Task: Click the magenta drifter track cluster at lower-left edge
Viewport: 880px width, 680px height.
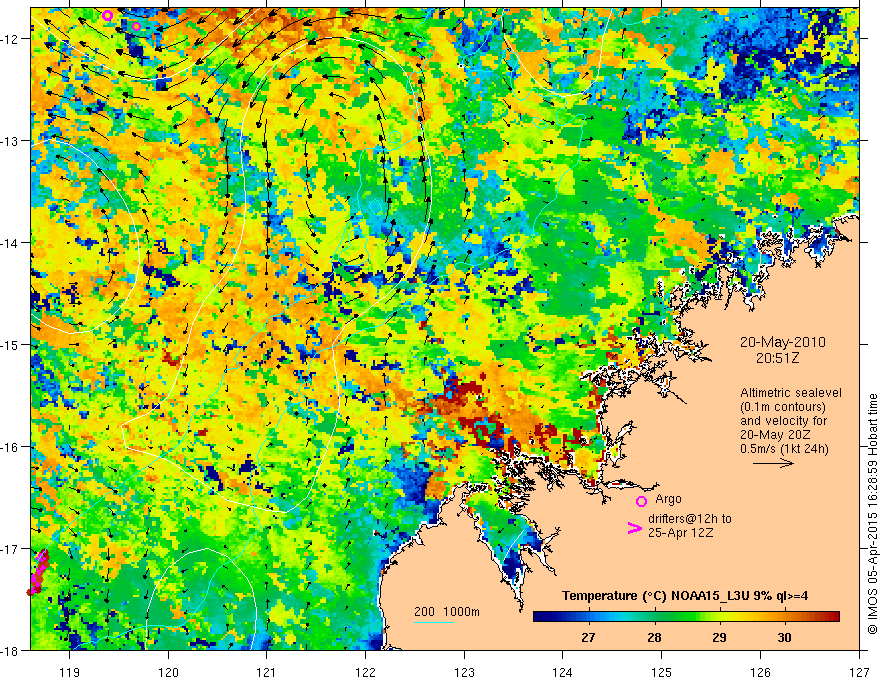Action: [38, 572]
